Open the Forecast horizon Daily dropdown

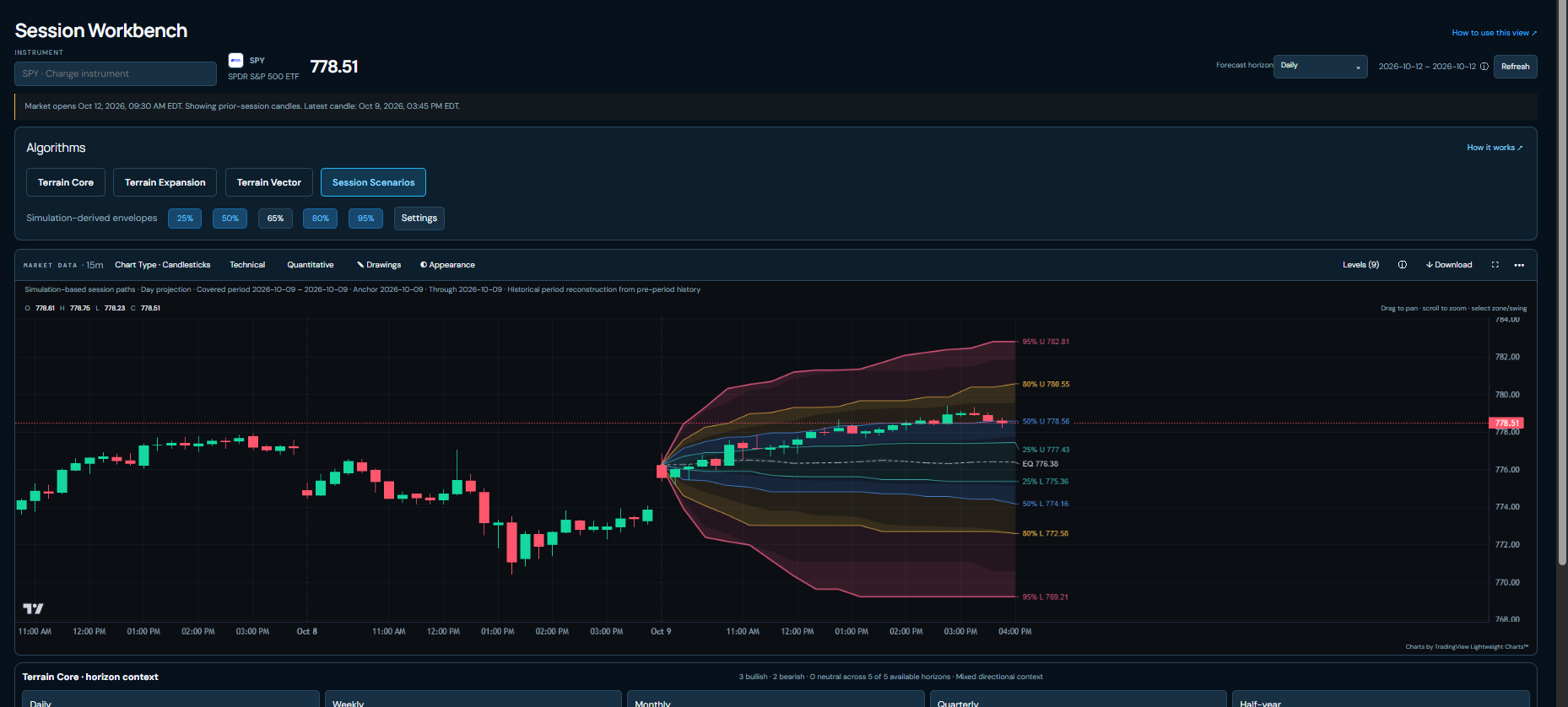1320,67
